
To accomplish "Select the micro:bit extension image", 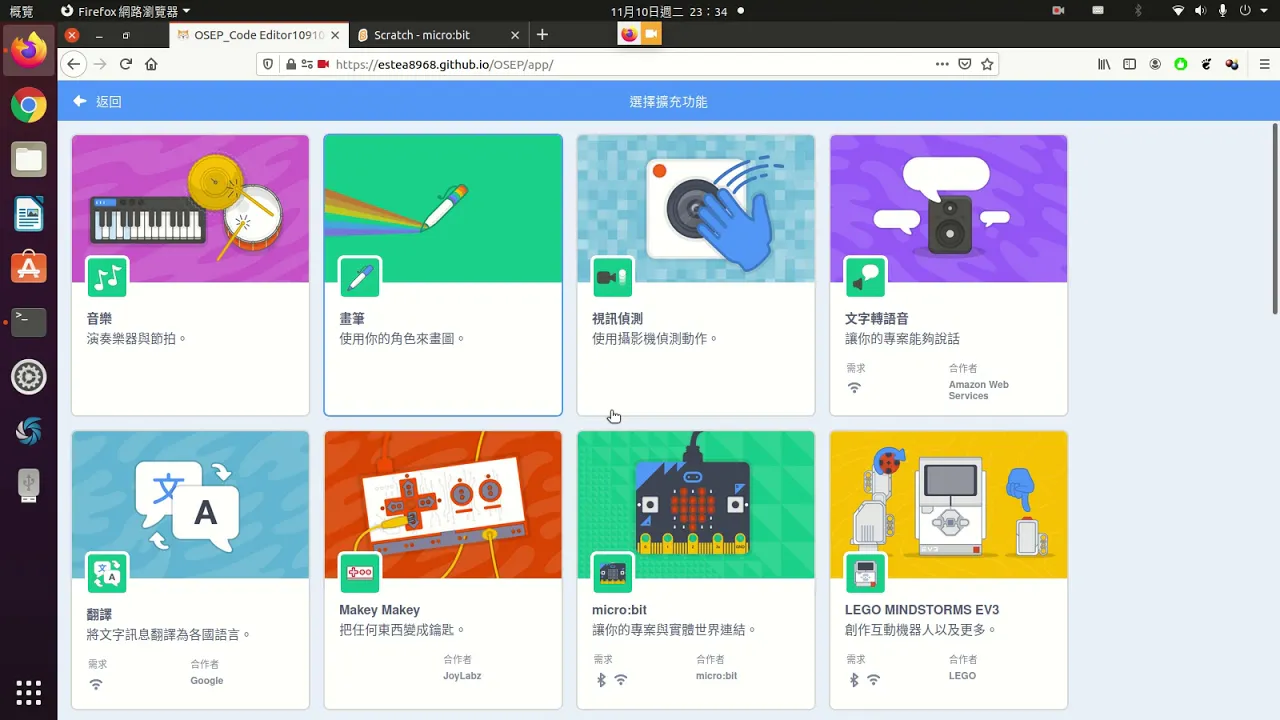I will coord(696,505).
